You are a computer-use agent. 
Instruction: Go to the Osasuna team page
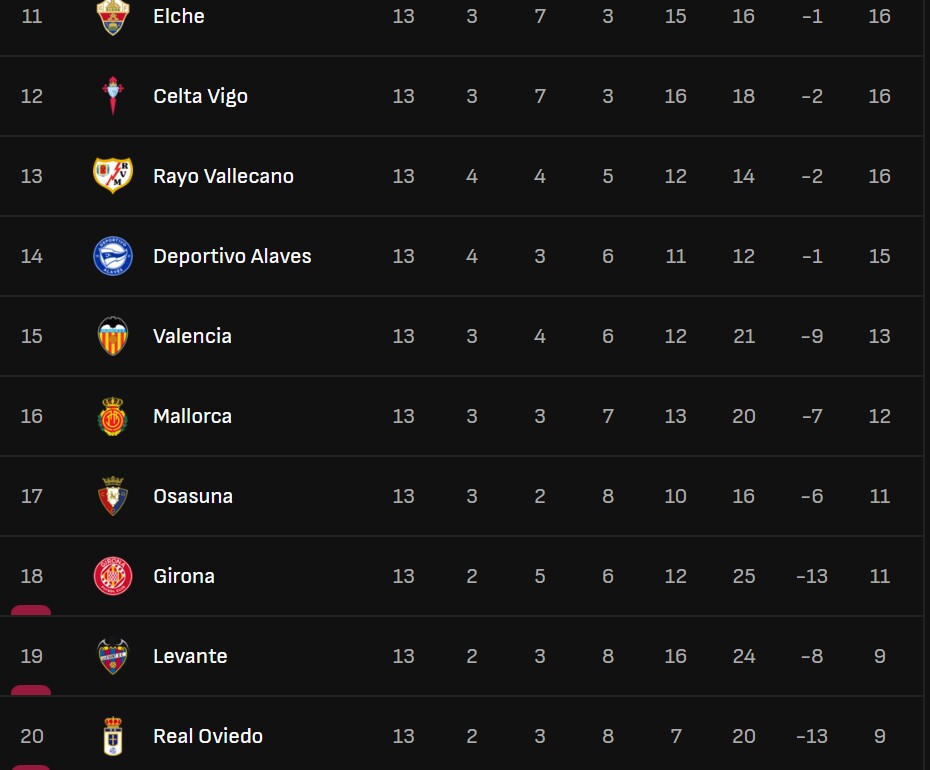pyautogui.click(x=193, y=496)
